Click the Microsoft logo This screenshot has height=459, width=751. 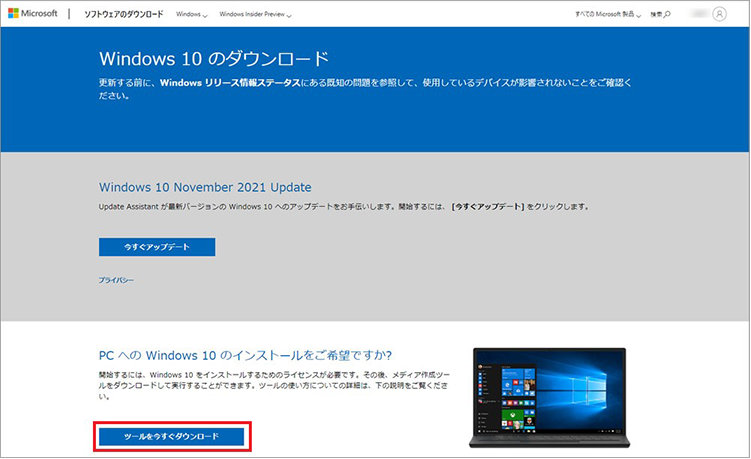pos(33,13)
